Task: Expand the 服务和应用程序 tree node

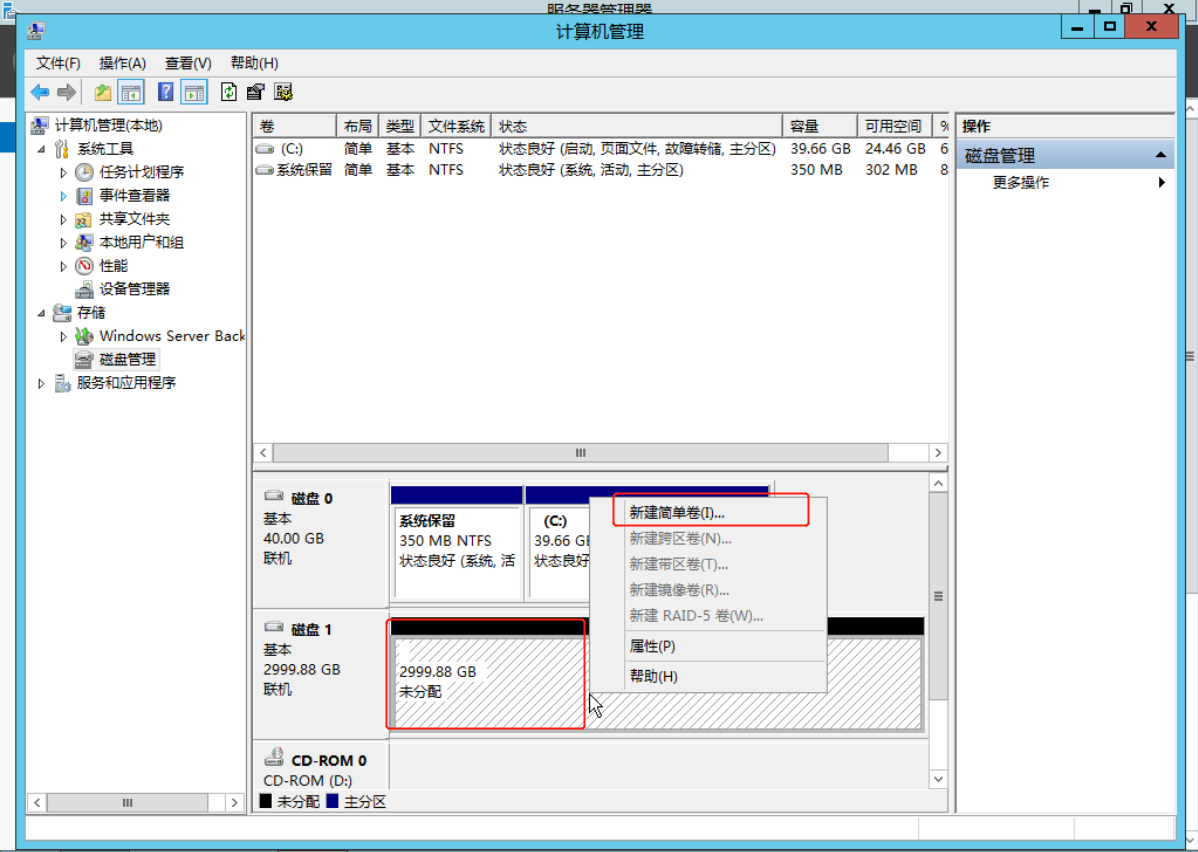Action: point(42,383)
